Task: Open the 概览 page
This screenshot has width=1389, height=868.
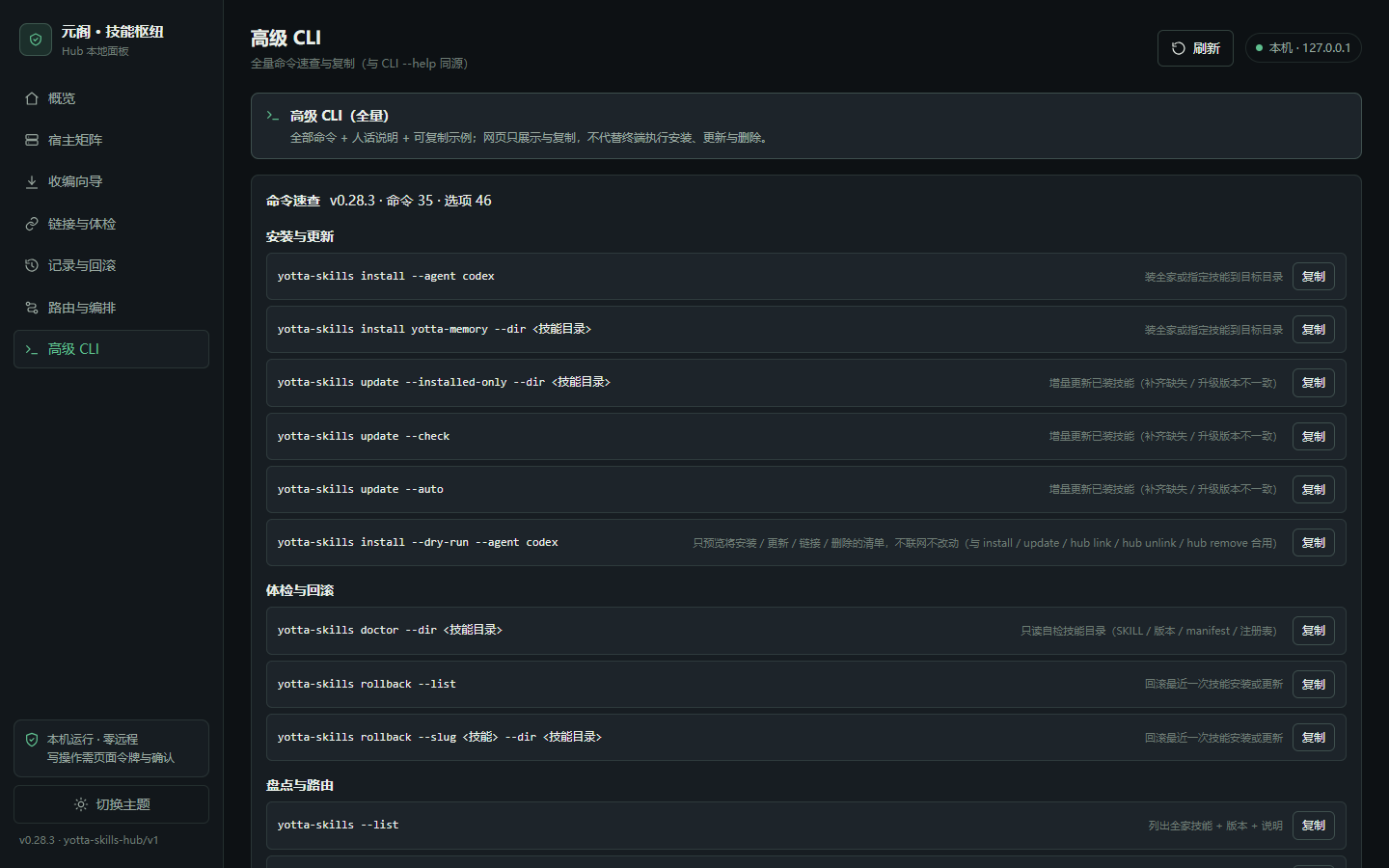Action: coord(111,98)
